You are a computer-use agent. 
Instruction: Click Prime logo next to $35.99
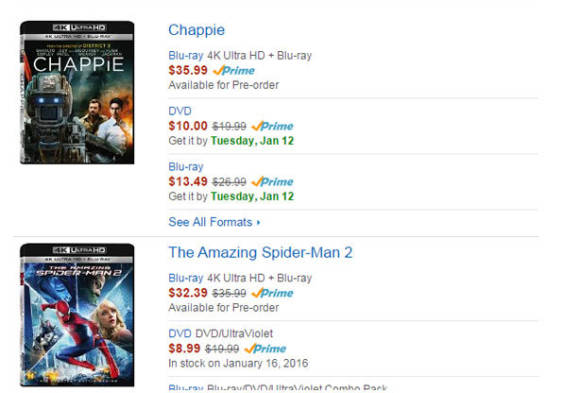(234, 70)
